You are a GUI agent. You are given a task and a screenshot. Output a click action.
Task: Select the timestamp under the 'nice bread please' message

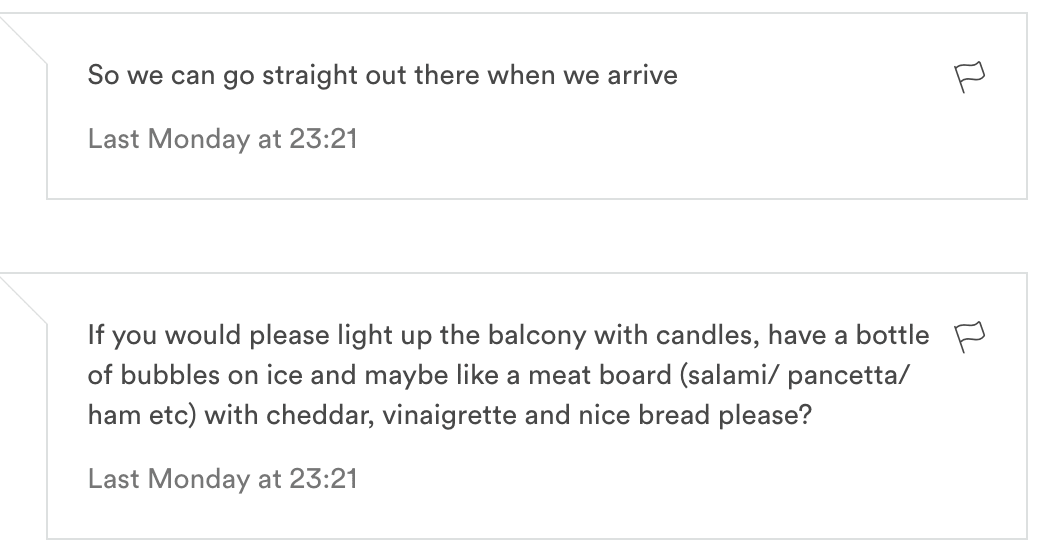[x=223, y=479]
